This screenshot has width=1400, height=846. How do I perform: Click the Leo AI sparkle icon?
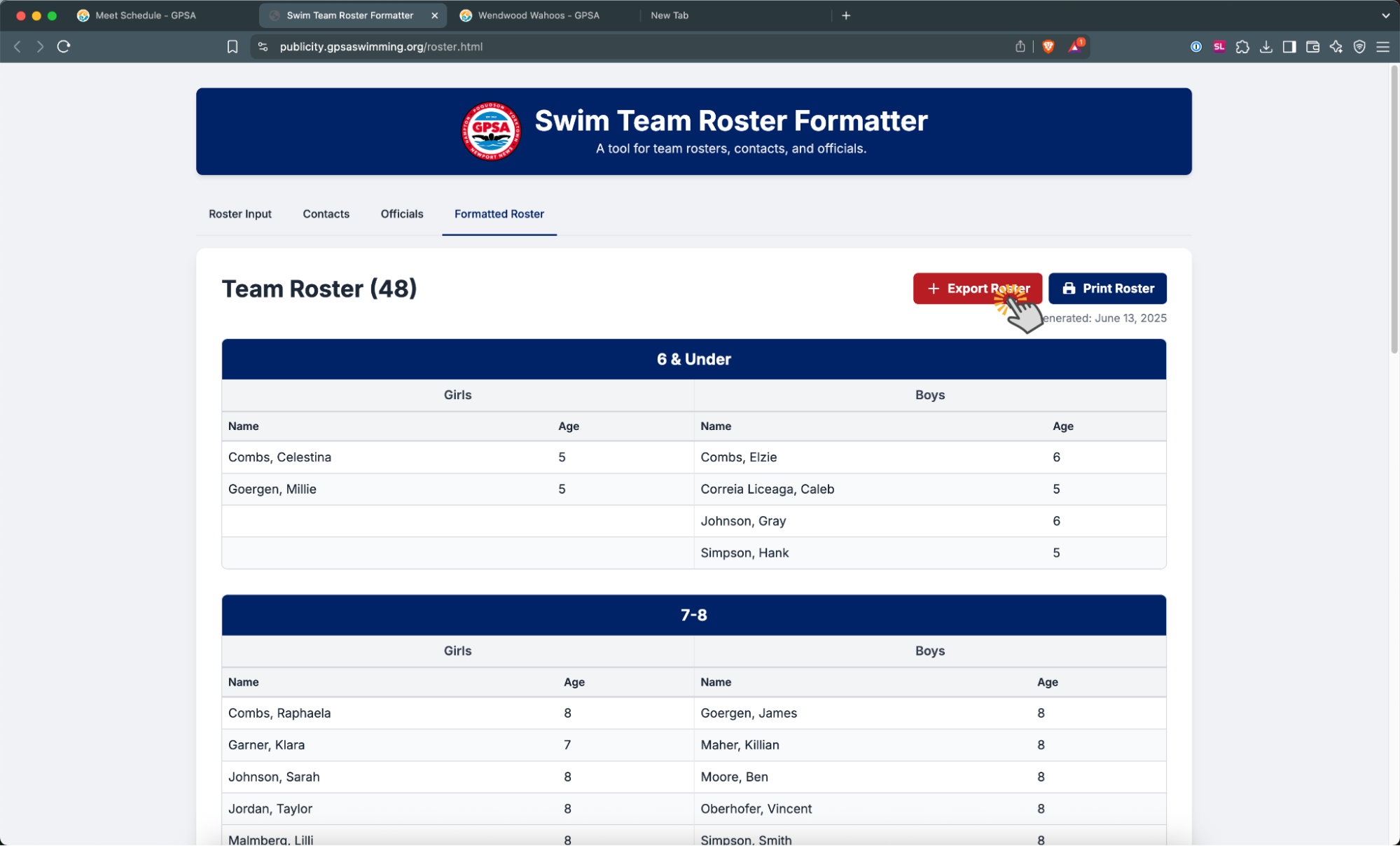pos(1336,46)
